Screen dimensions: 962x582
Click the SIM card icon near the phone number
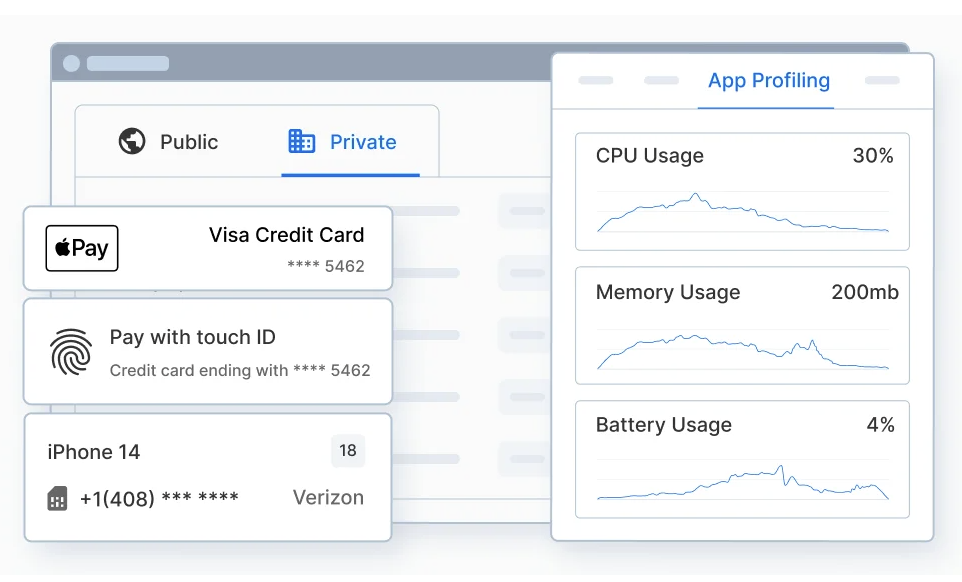[55, 497]
